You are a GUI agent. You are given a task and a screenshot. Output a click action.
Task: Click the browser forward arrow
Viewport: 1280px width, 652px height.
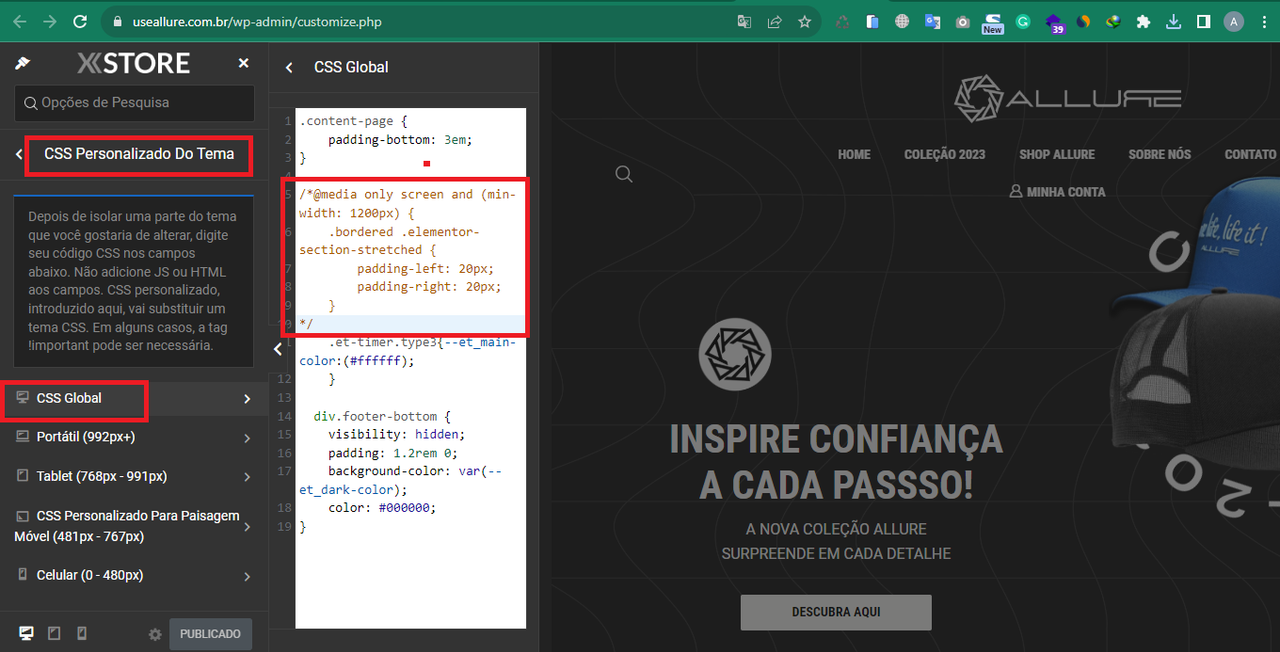point(50,21)
